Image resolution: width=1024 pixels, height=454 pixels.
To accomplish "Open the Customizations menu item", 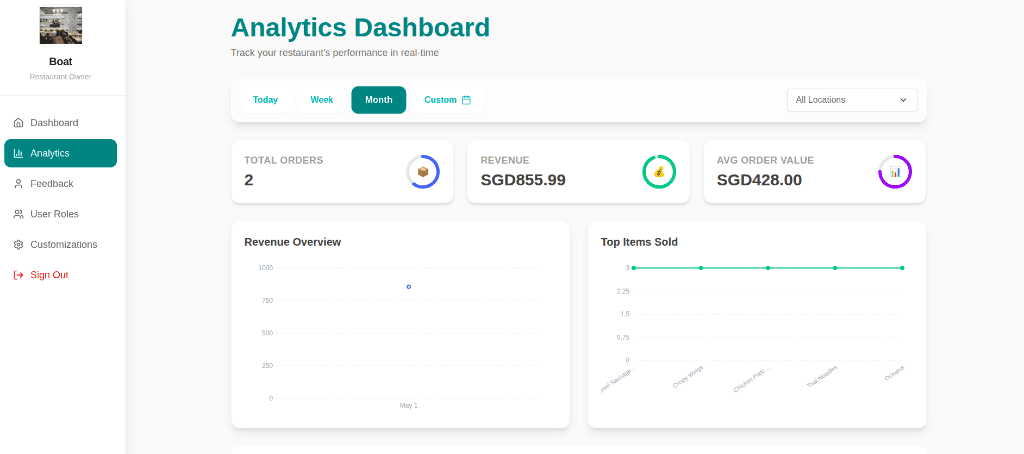I will tap(61, 244).
